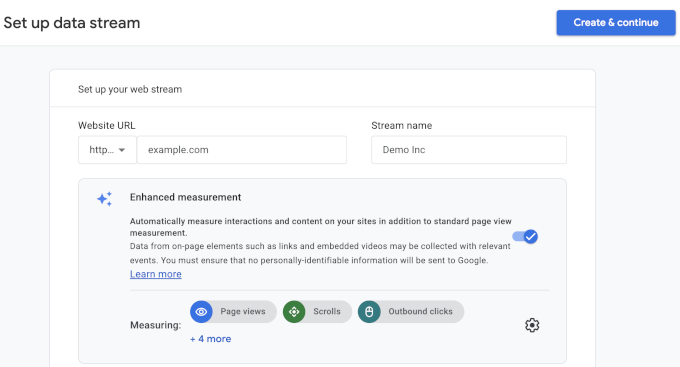Image resolution: width=680 pixels, height=367 pixels.
Task: Click the Enhanced measurement title
Action: click(x=186, y=197)
